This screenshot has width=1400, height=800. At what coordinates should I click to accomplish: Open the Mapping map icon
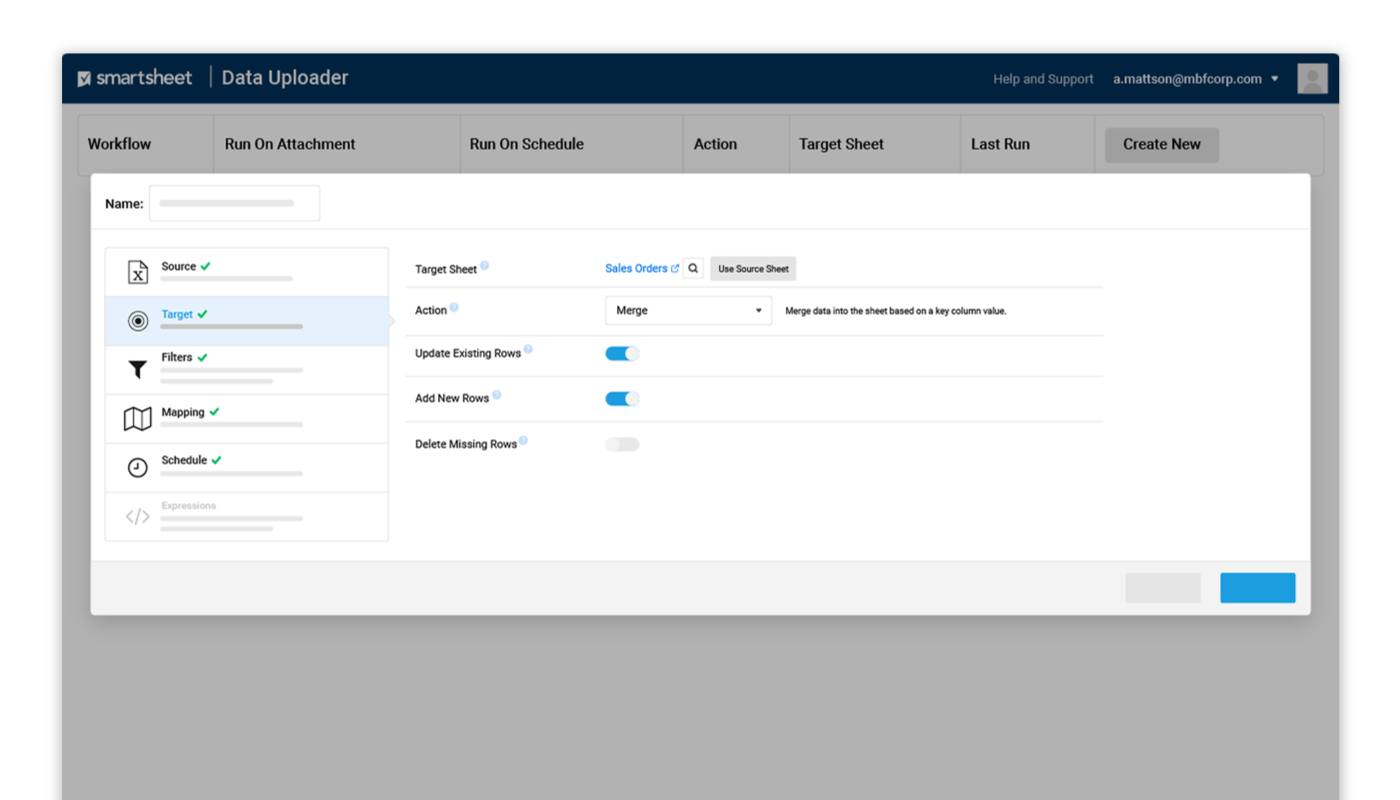(138, 419)
